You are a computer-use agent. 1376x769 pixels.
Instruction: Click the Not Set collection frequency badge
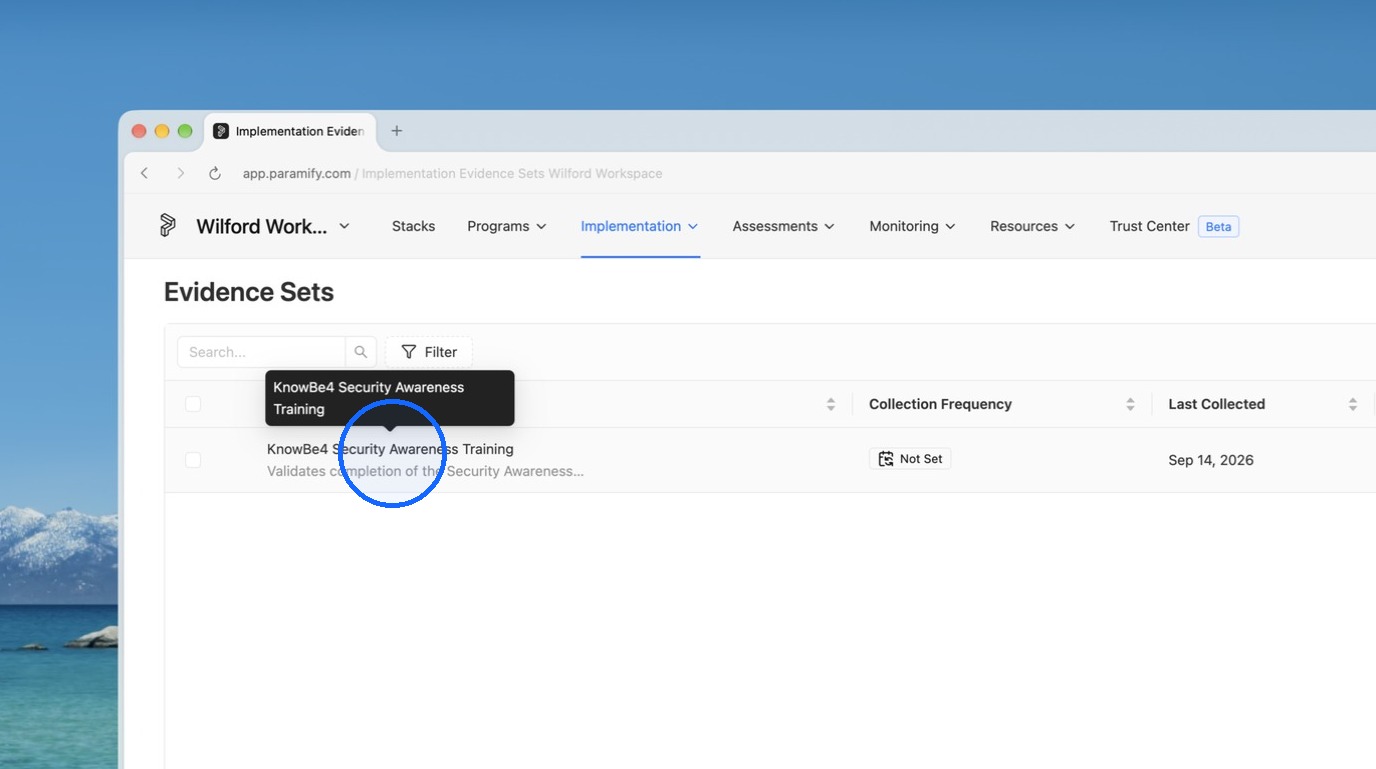pyautogui.click(x=910, y=459)
